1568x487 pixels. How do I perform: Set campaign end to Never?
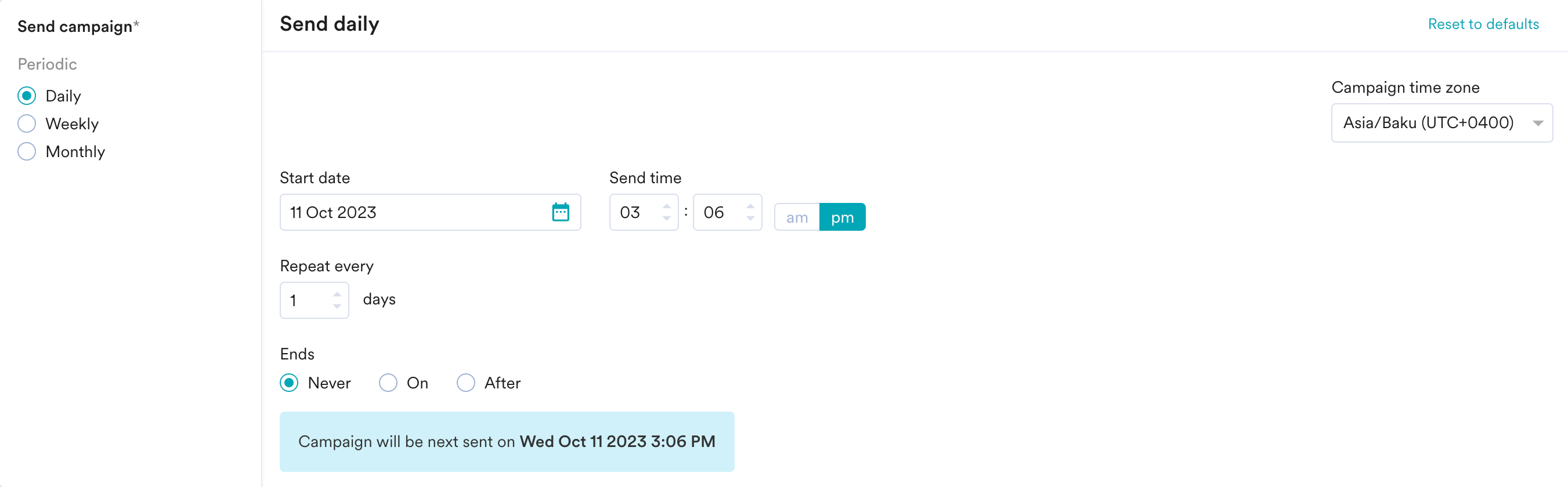click(289, 383)
